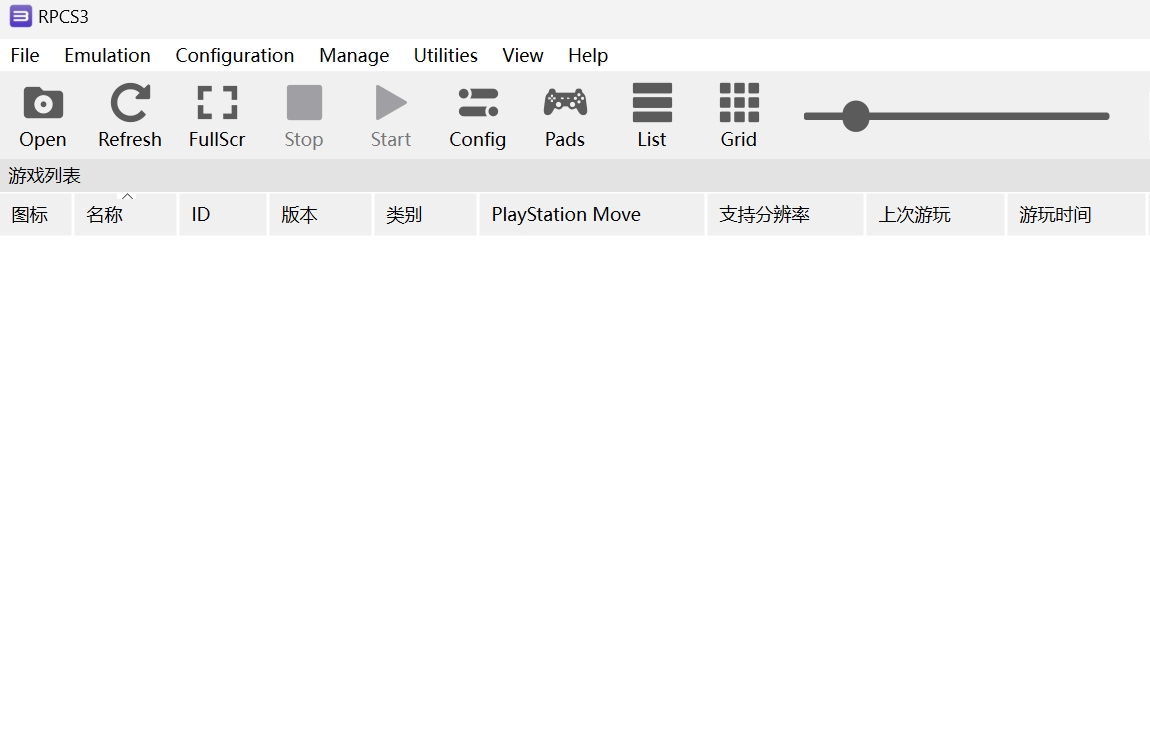
Task: Click the PlayStation Move column header
Action: pos(590,214)
